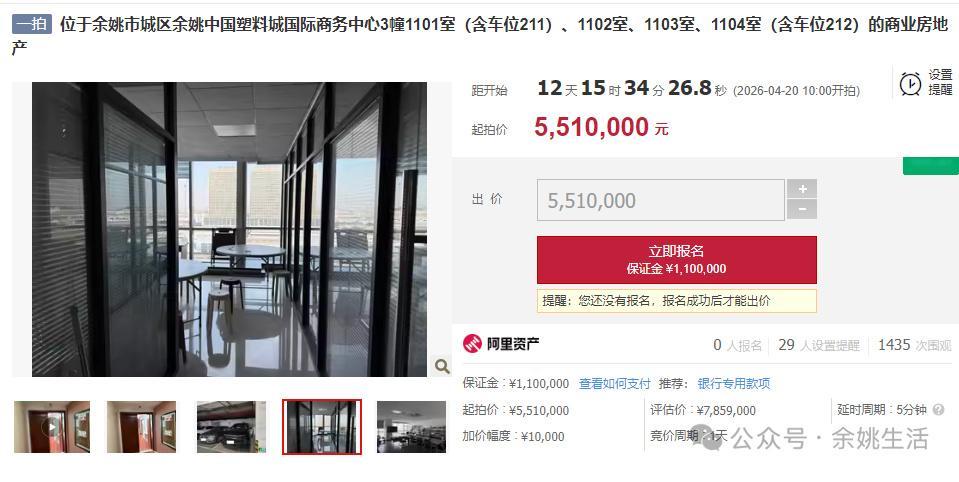
Task: Click the green badge at right edge
Action: pyautogui.click(x=931, y=166)
